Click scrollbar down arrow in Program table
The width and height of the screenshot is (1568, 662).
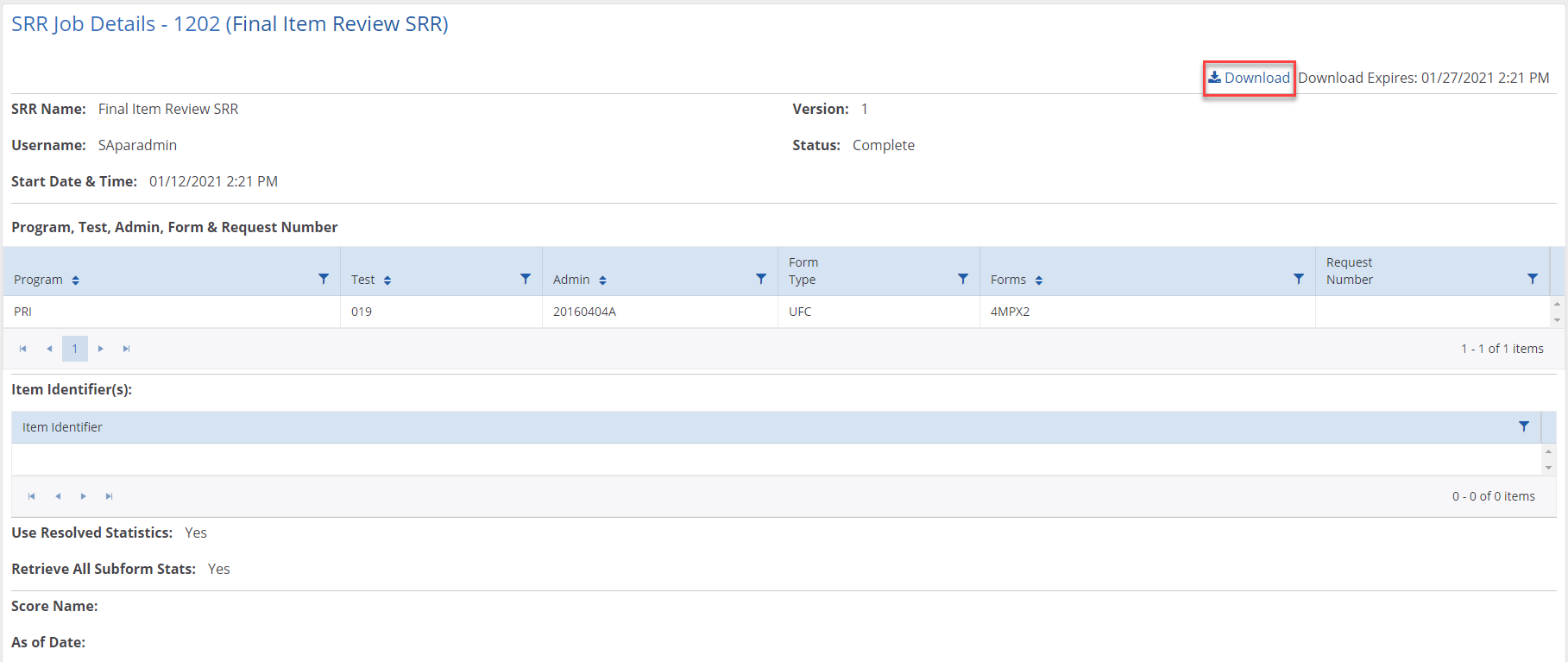pyautogui.click(x=1557, y=320)
